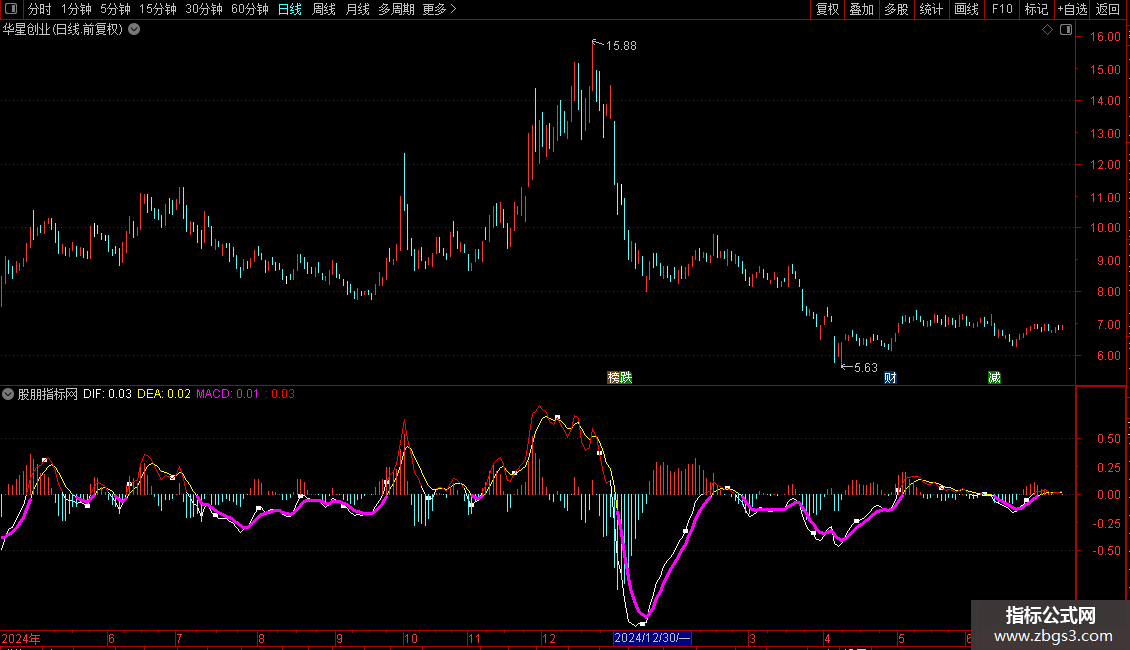Screen dimensions: 1130x650
Task: Click the 2024年 label on time axis
Action: [21, 638]
